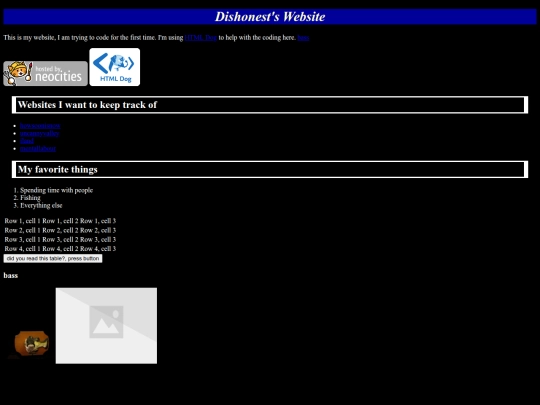Follow the HTML Dog text link in intro

pos(201,38)
